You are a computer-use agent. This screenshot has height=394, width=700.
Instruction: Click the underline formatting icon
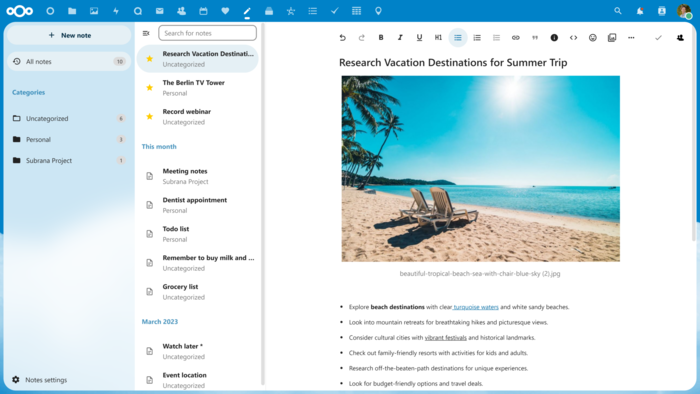point(419,37)
